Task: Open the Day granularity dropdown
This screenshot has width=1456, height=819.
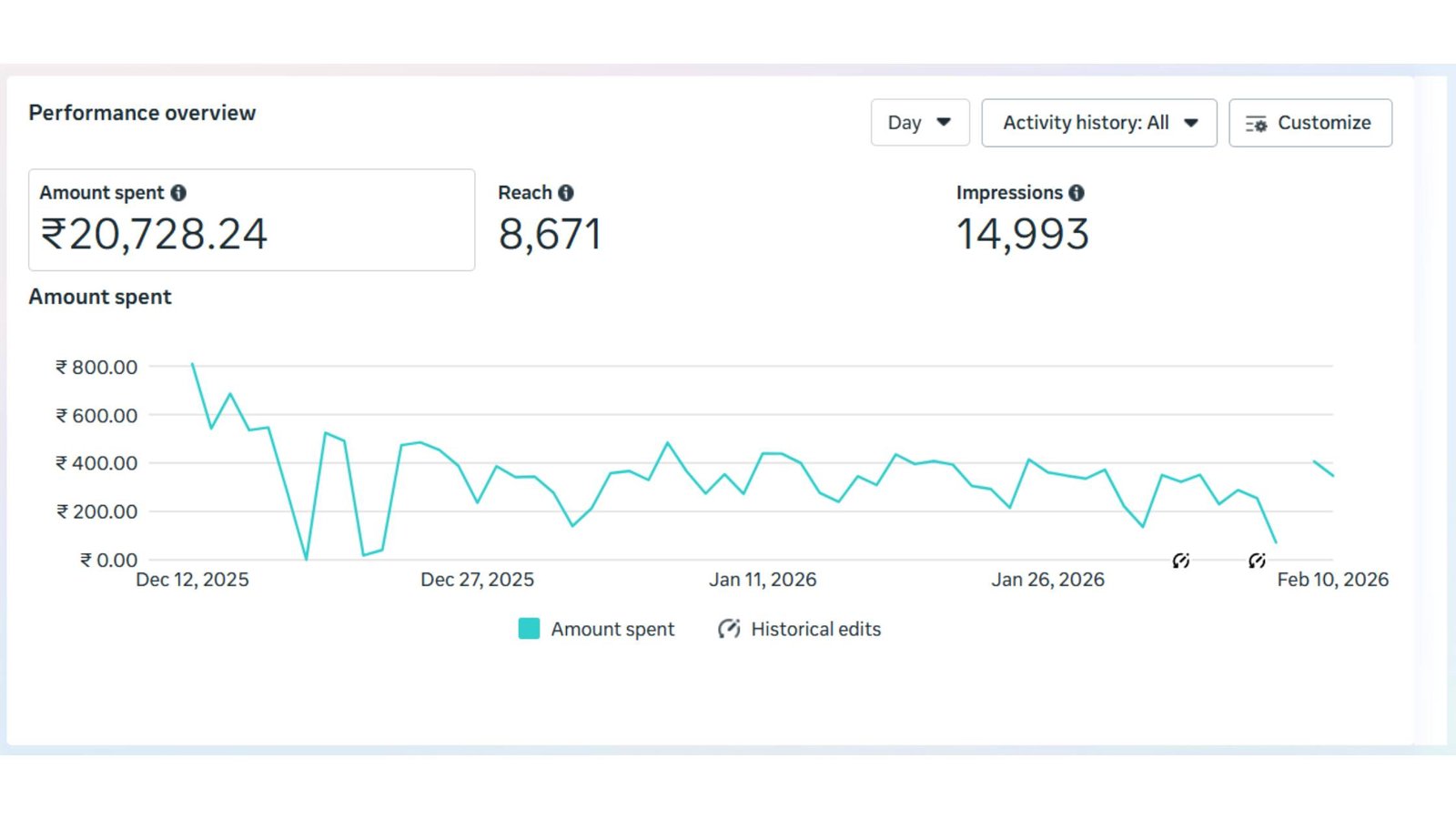Action: [x=919, y=123]
